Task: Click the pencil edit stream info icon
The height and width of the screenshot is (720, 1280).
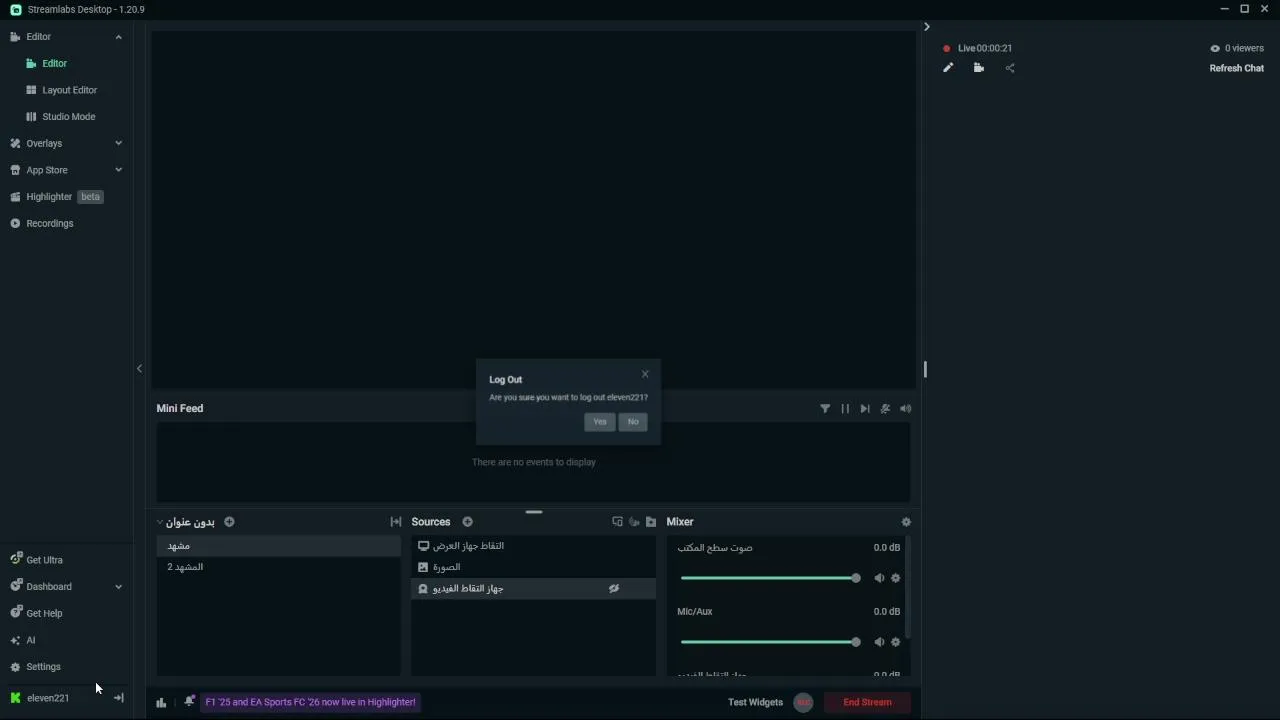Action: tap(948, 68)
